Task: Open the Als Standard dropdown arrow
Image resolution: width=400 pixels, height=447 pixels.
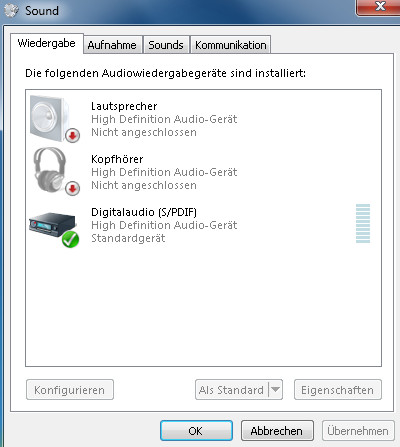Action: pos(276,389)
